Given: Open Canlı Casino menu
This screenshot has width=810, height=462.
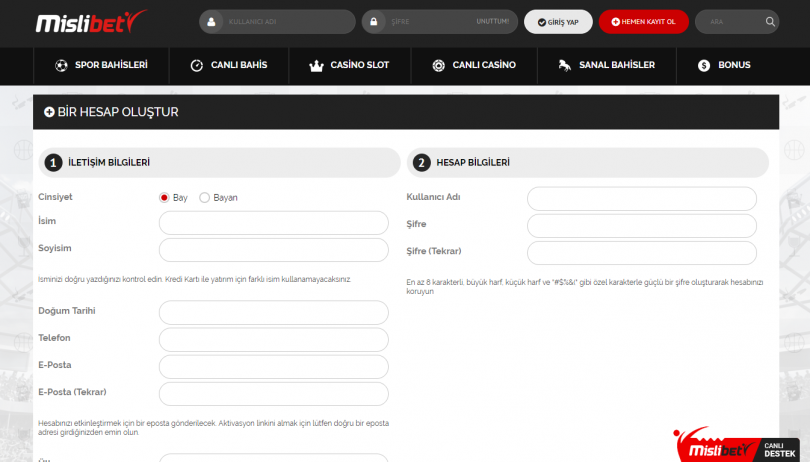Looking at the screenshot, I should pyautogui.click(x=474, y=66).
